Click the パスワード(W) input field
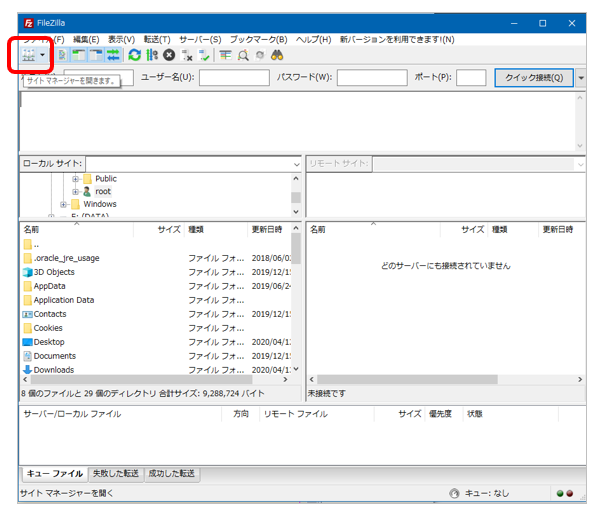600x514 pixels. click(x=372, y=77)
